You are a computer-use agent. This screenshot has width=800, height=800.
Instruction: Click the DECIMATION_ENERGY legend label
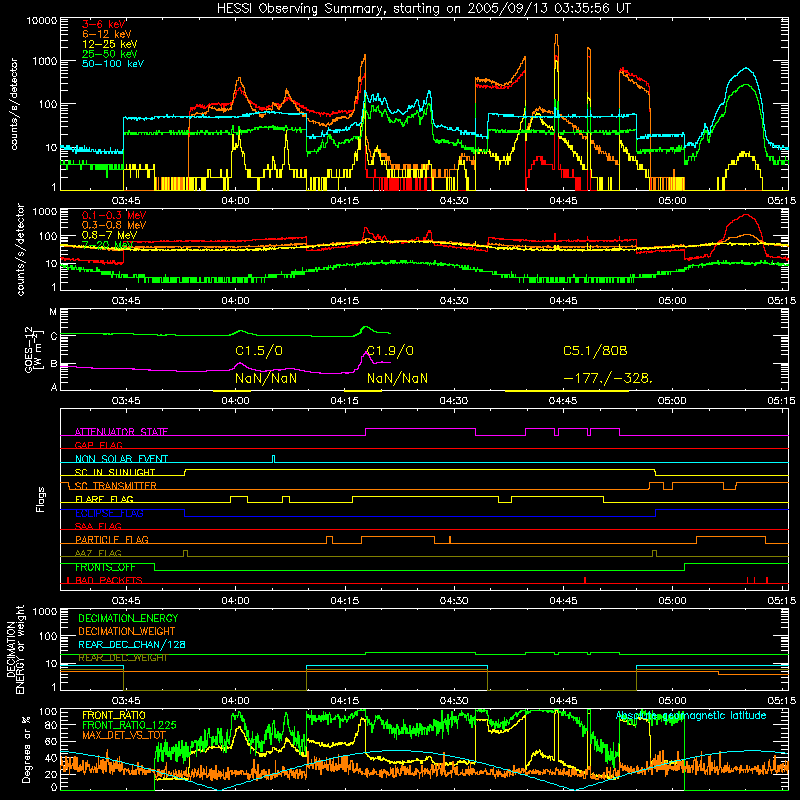tap(128, 618)
